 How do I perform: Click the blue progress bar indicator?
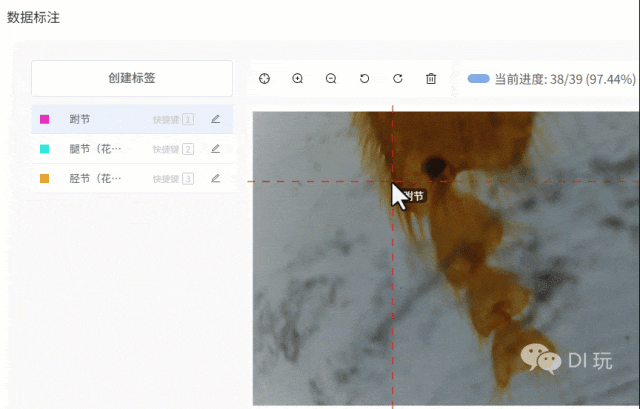(x=478, y=78)
